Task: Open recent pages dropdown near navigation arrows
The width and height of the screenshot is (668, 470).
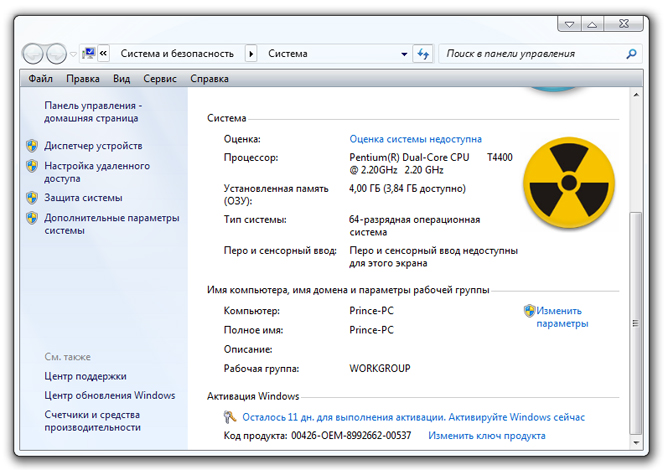Action: 75,54
